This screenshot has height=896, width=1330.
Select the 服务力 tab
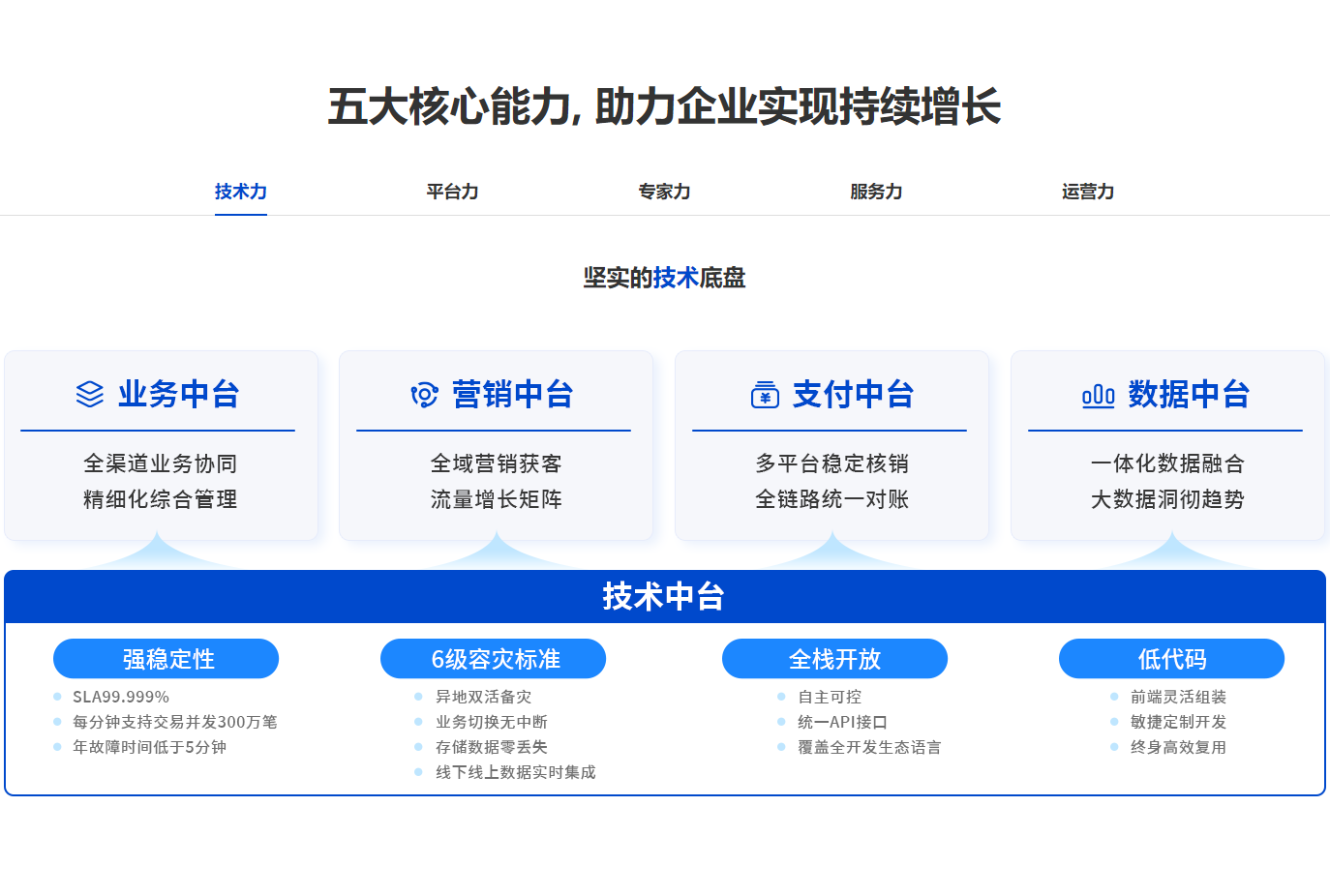876,192
